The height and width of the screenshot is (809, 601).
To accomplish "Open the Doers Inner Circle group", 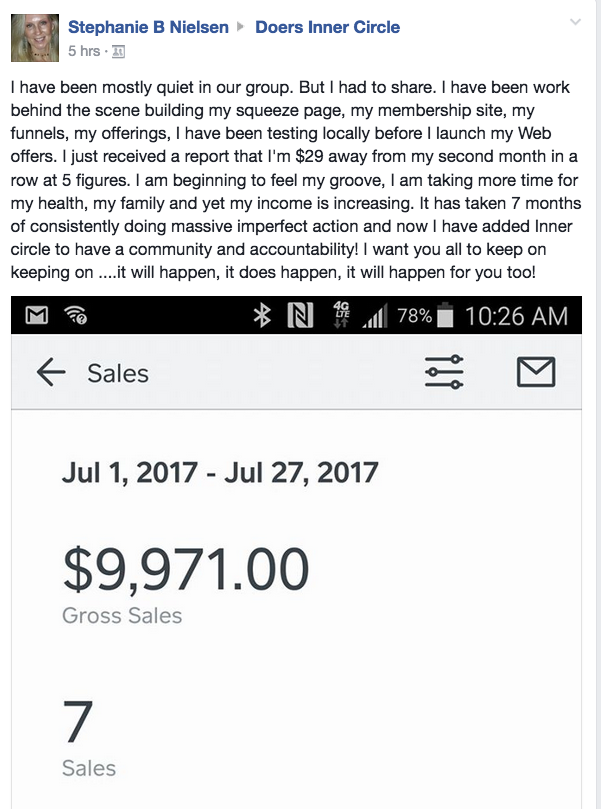I will pyautogui.click(x=327, y=28).
